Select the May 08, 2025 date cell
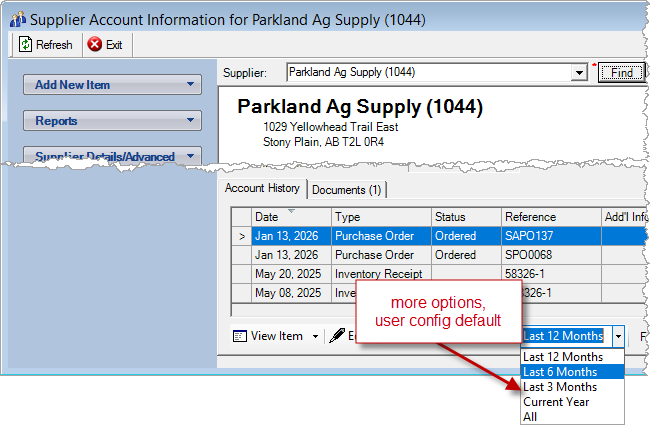Image resolution: width=650 pixels, height=425 pixels. click(x=291, y=293)
